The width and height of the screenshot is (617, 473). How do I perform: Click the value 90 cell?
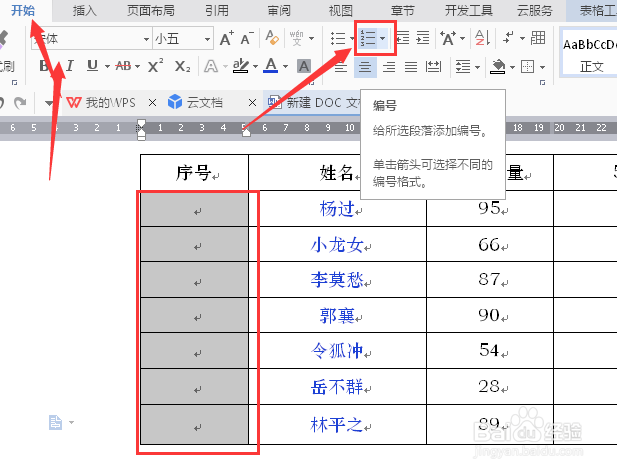(490, 315)
